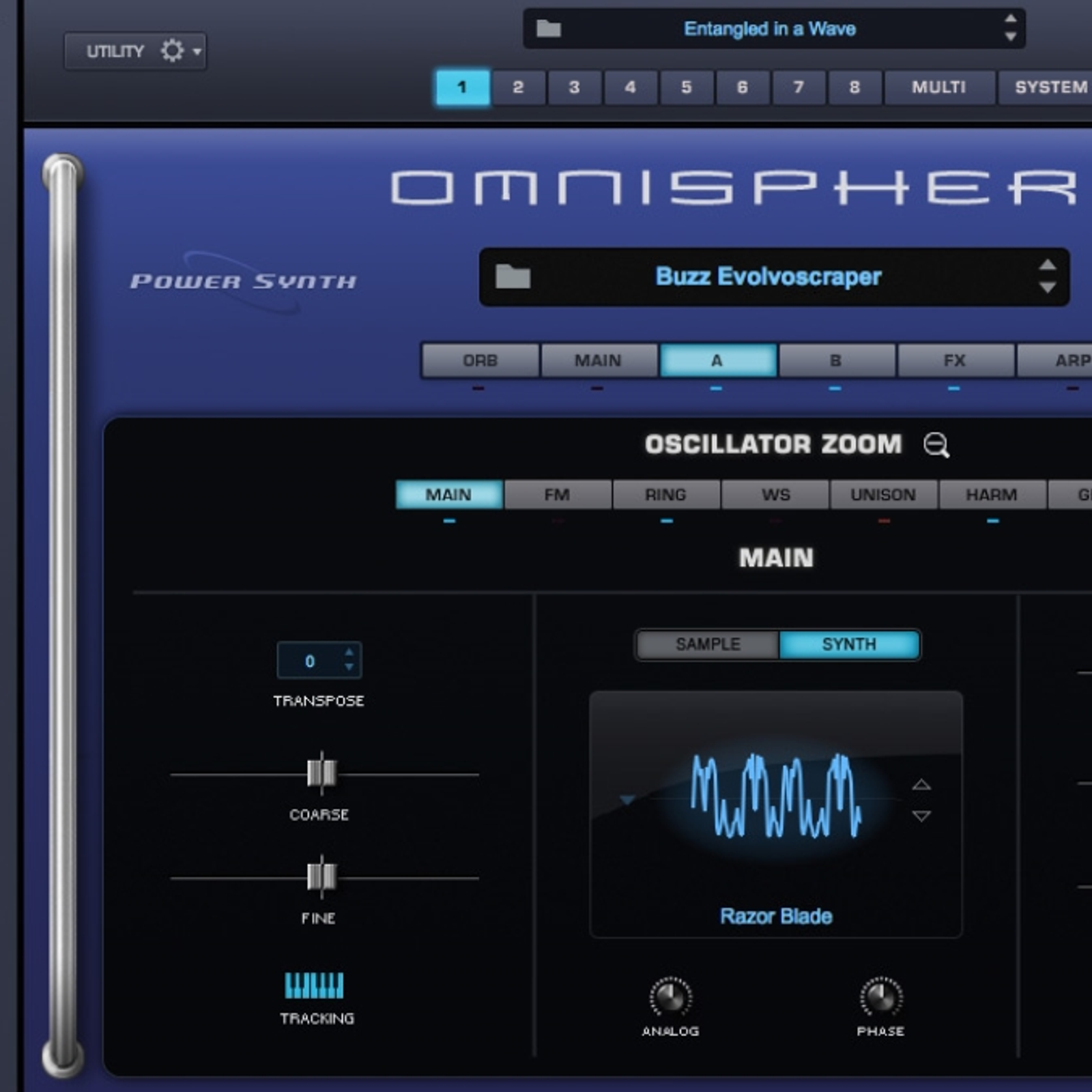
Task: Switch oscillator to SYNTH mode
Action: coord(849,644)
